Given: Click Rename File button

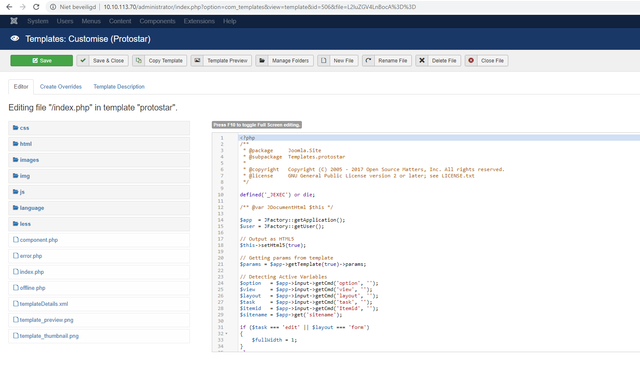Looking at the screenshot, I should pyautogui.click(x=387, y=60).
